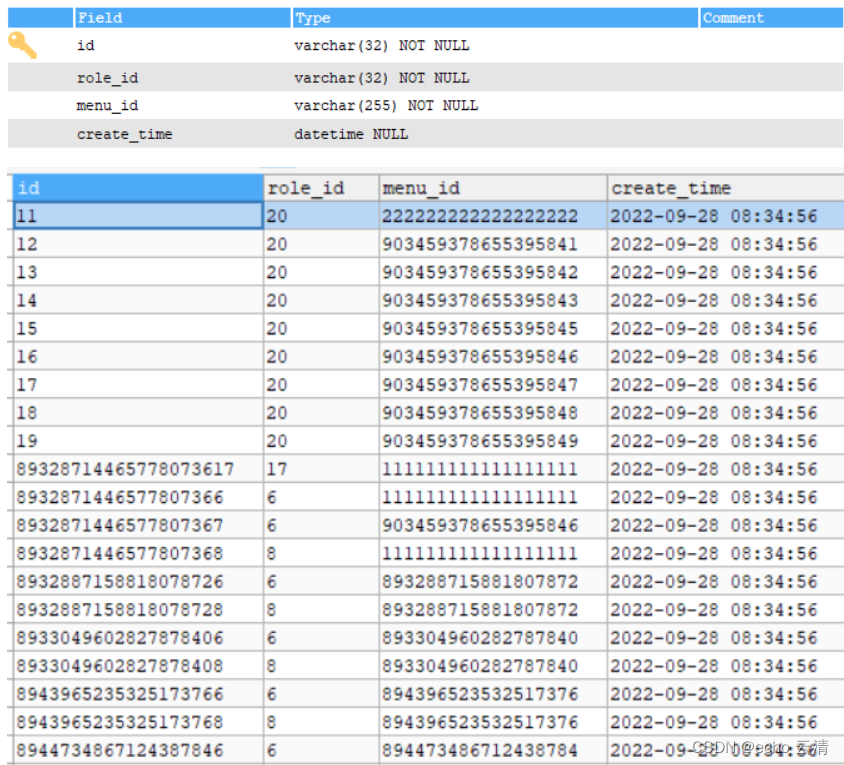Select id cell 893287144657807367
This screenshot has height=765, width=844.
138,525
